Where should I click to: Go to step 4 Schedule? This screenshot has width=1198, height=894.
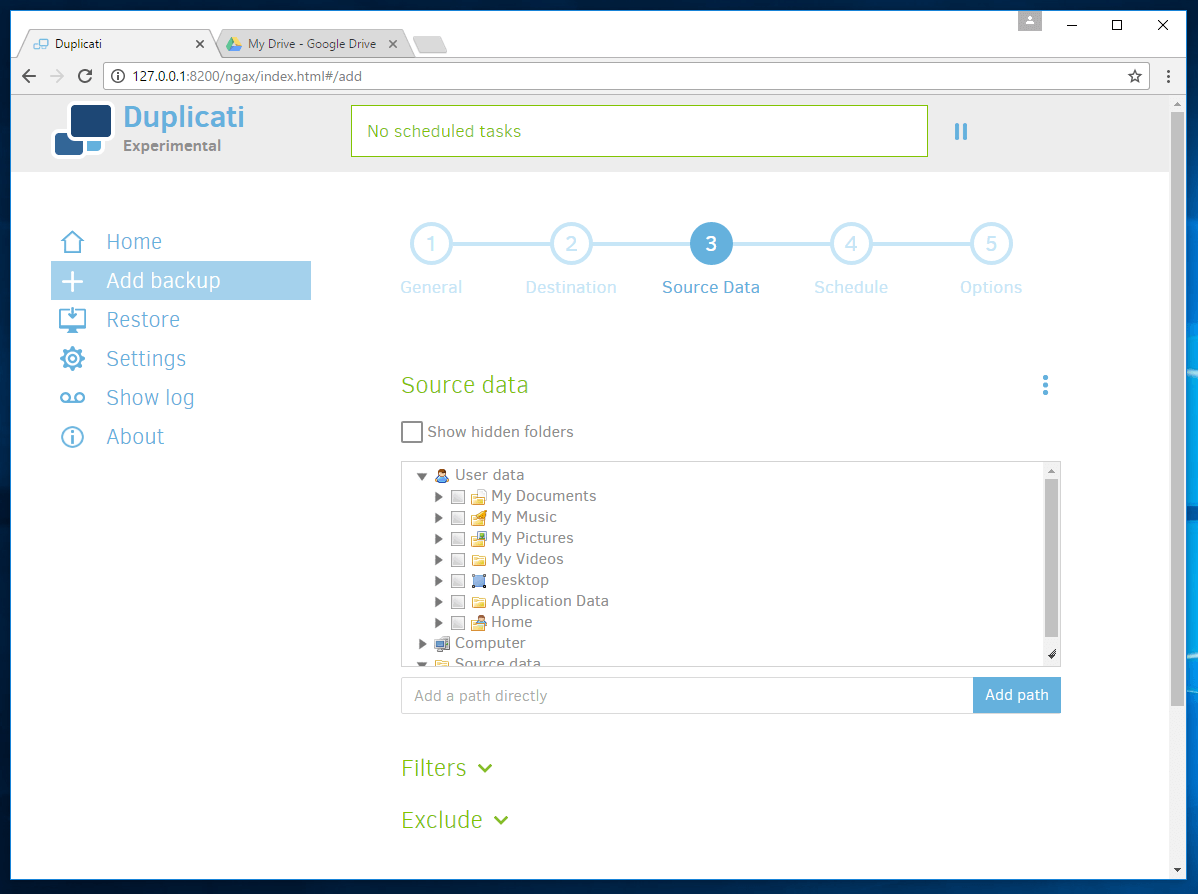[x=850, y=243]
